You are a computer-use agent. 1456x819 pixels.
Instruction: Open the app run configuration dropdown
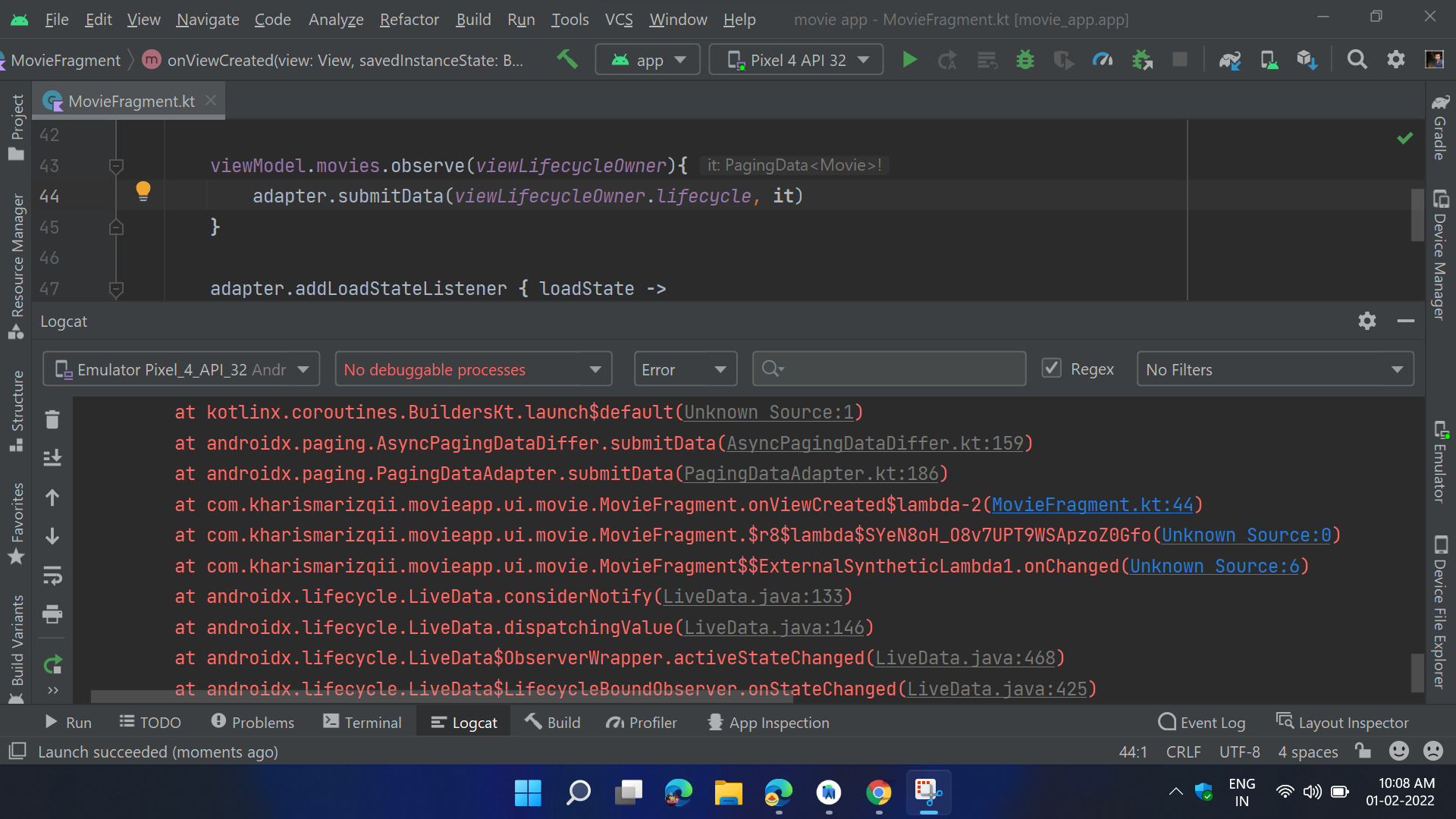[648, 59]
